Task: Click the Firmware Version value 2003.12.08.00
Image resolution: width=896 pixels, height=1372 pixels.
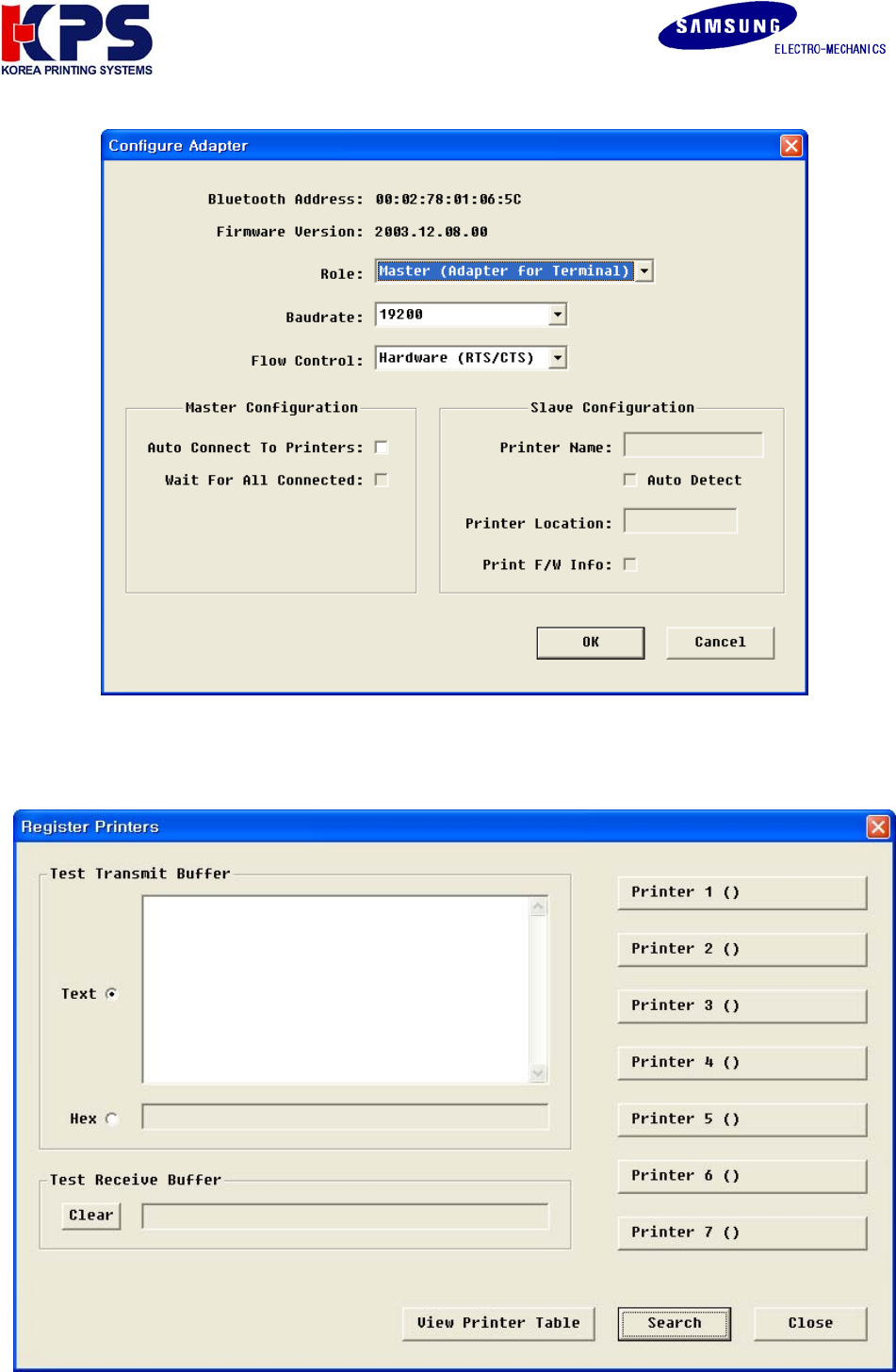Action: [x=432, y=231]
